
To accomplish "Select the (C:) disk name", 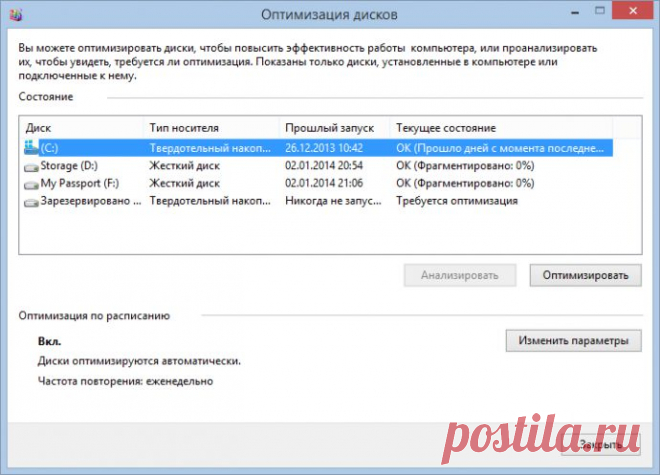I will point(49,148).
